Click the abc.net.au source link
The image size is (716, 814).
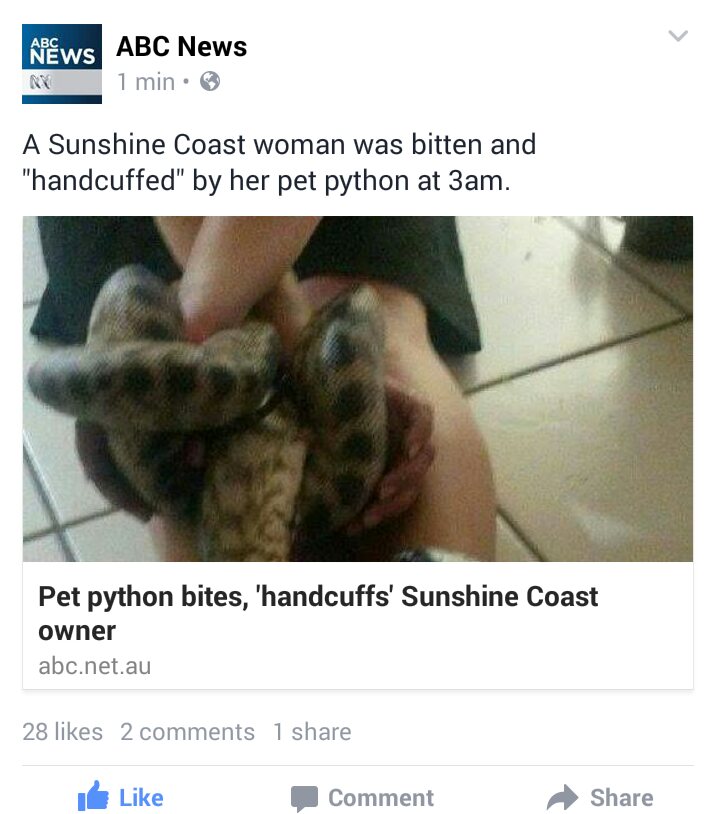tap(94, 666)
